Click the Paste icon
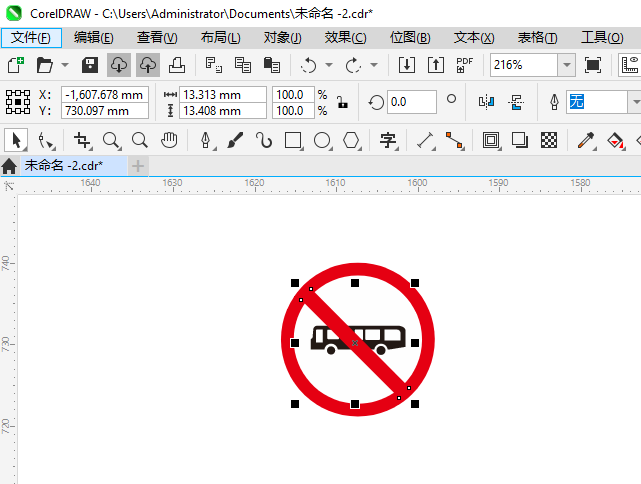Viewport: 641px width, 484px height. (x=271, y=65)
